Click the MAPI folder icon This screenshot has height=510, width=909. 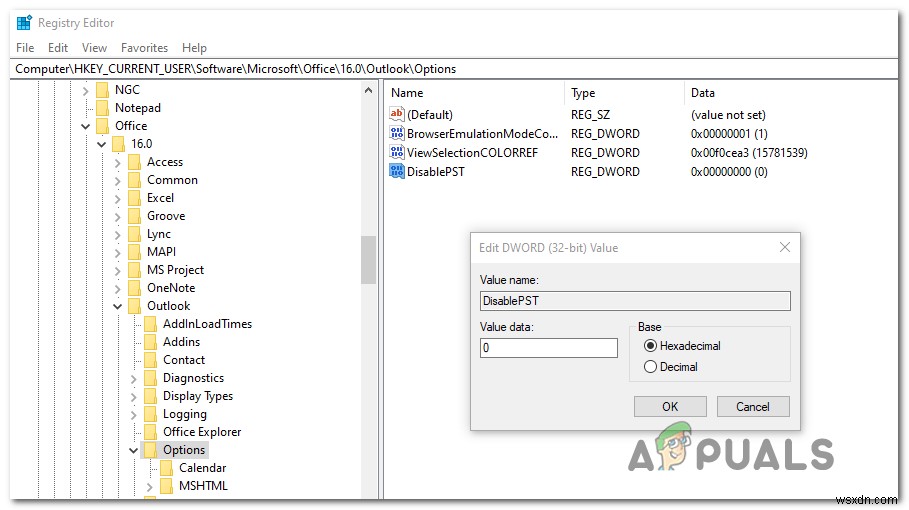(x=134, y=252)
